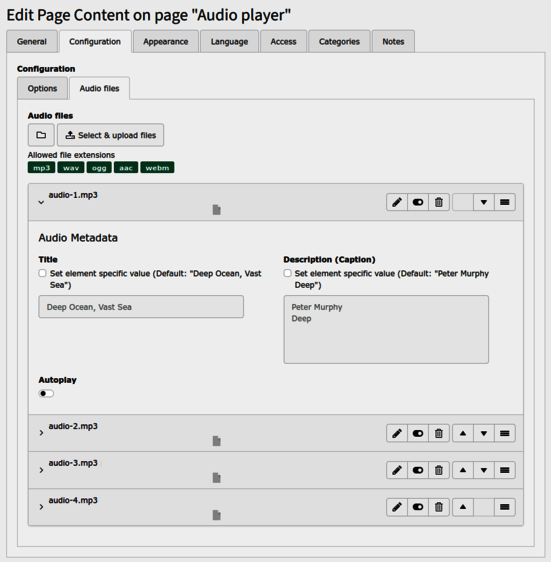Open file browser folder icon button
551x562 pixels.
41,135
